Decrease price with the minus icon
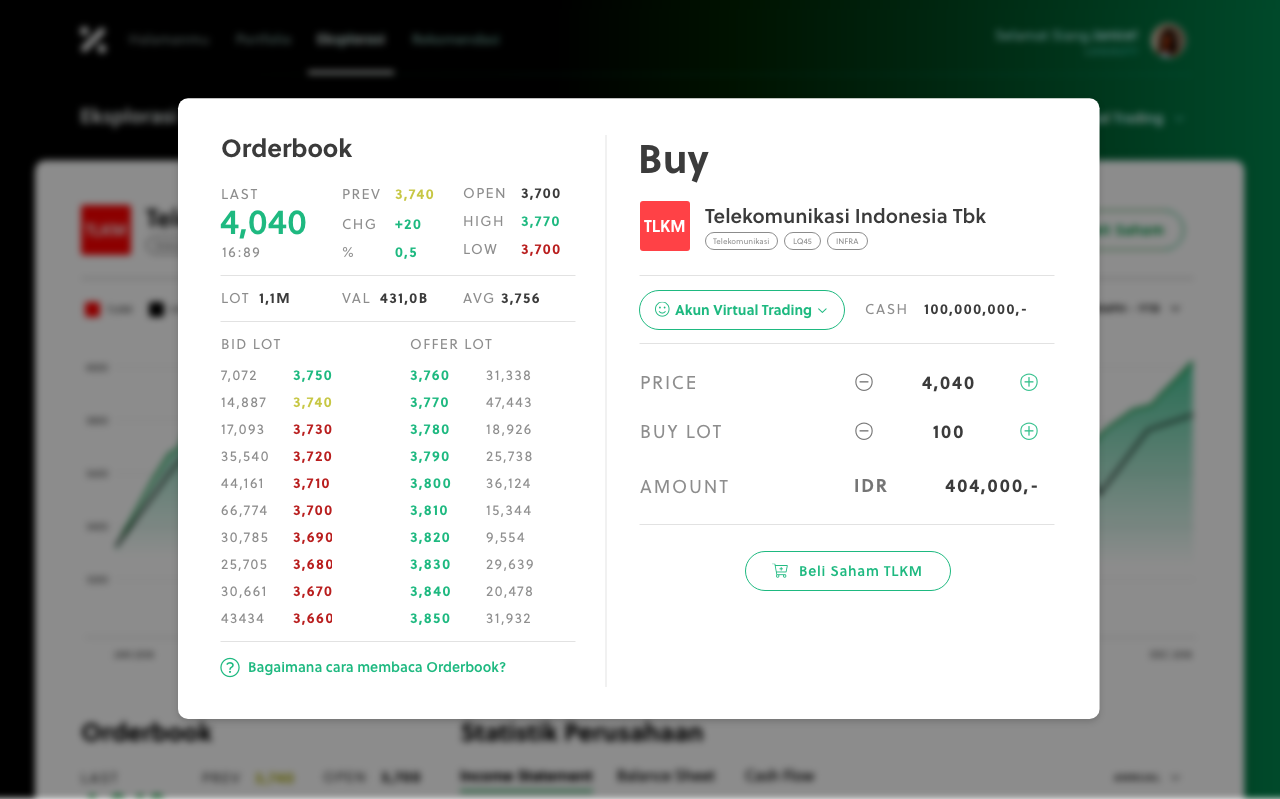Viewport: 1280px width, 799px height. click(x=864, y=382)
